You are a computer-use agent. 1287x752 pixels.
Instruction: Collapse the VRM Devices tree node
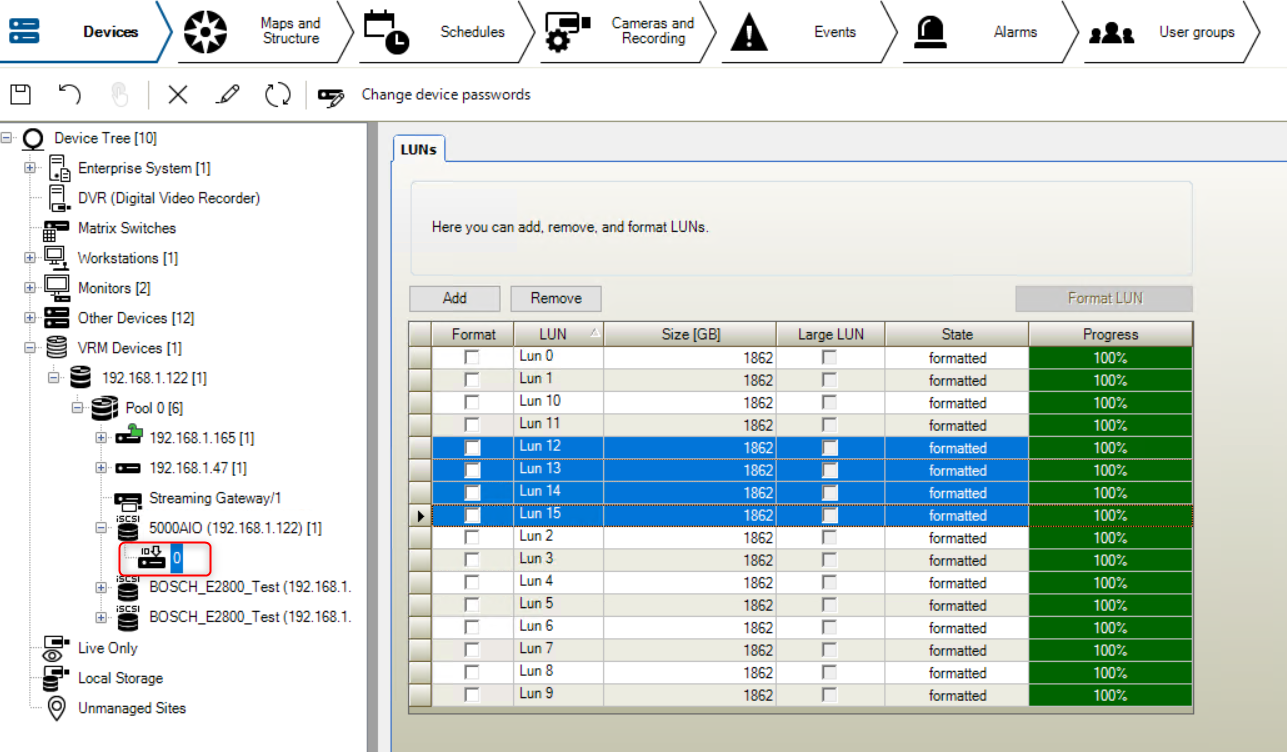tap(30, 349)
